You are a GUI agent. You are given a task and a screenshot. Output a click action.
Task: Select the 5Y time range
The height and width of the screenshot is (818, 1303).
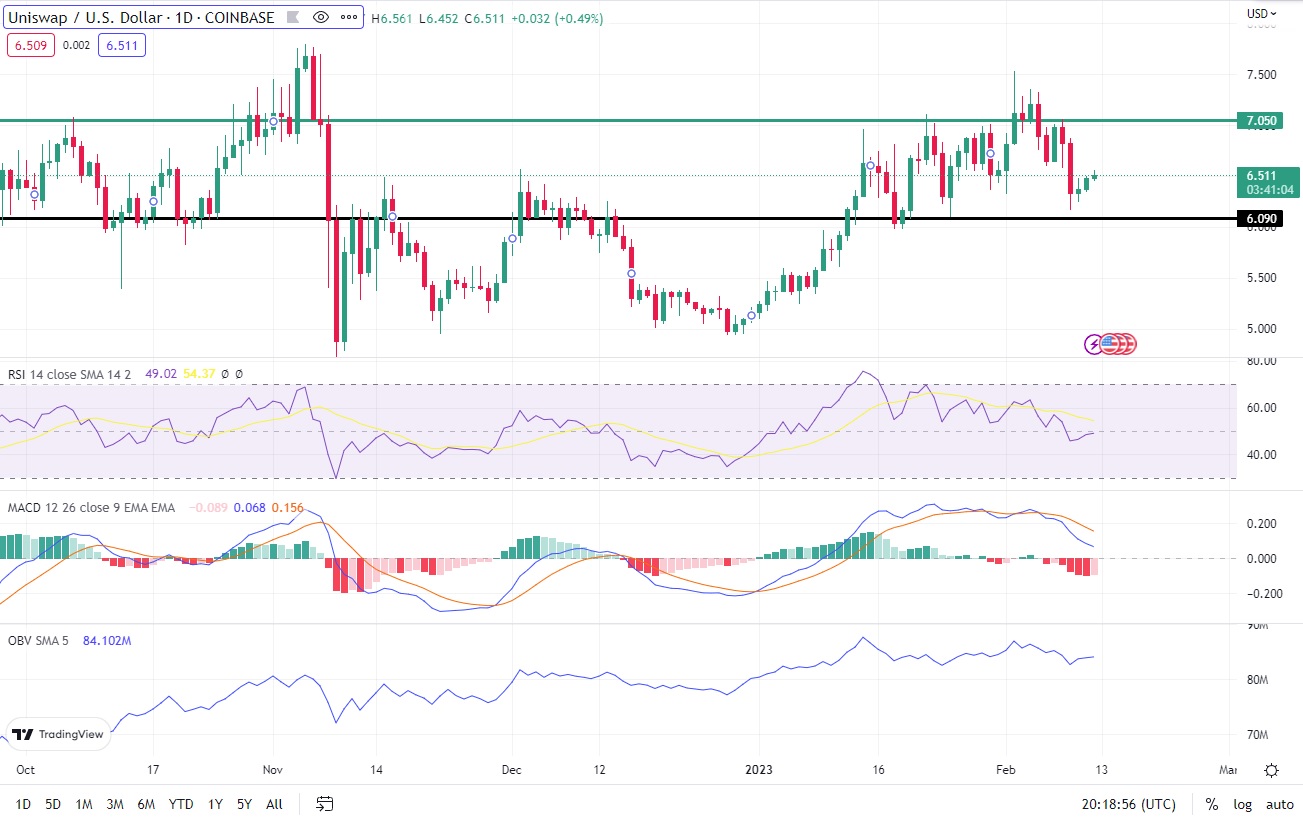244,804
